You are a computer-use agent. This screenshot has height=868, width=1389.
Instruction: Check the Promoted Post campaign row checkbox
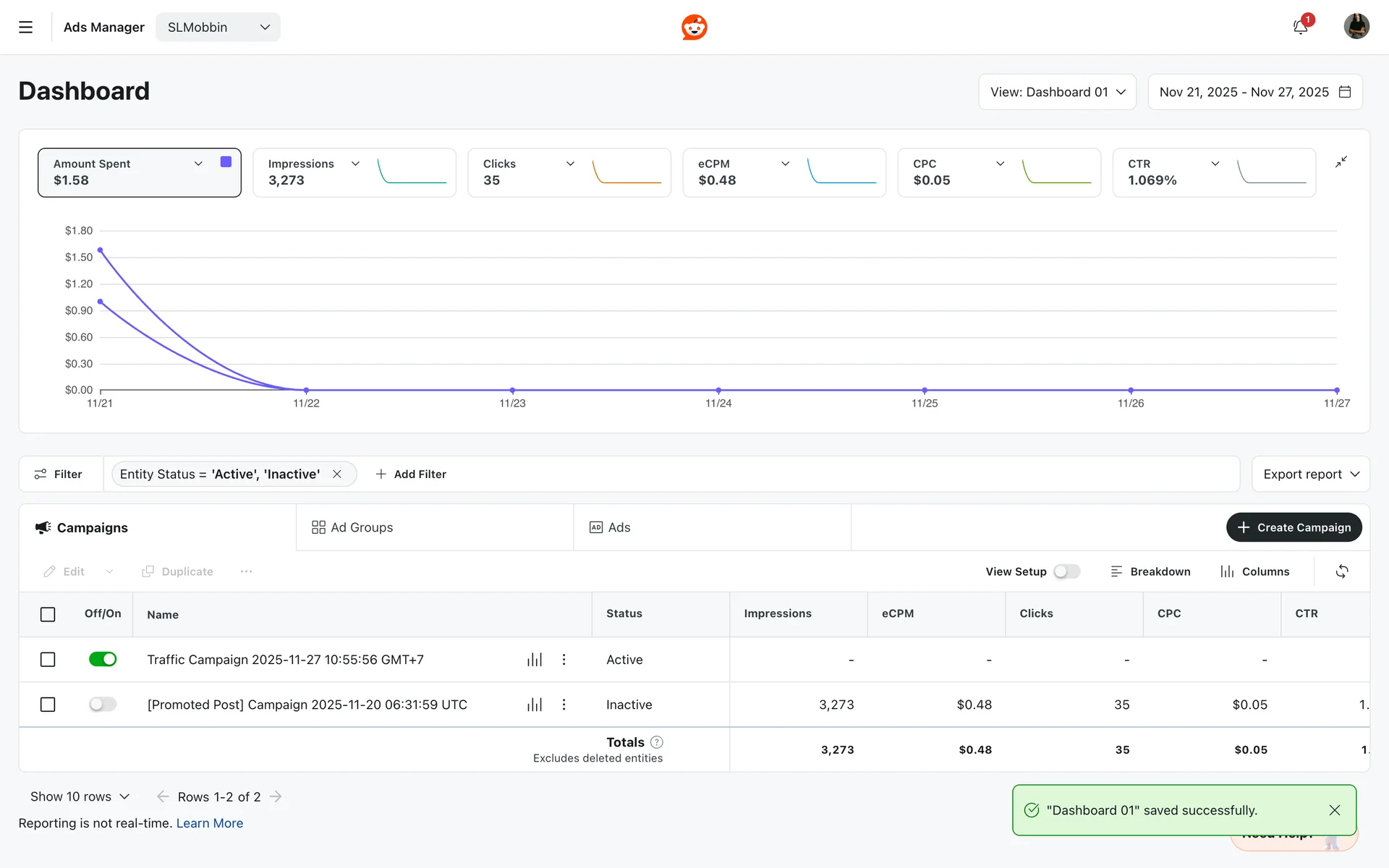click(48, 705)
